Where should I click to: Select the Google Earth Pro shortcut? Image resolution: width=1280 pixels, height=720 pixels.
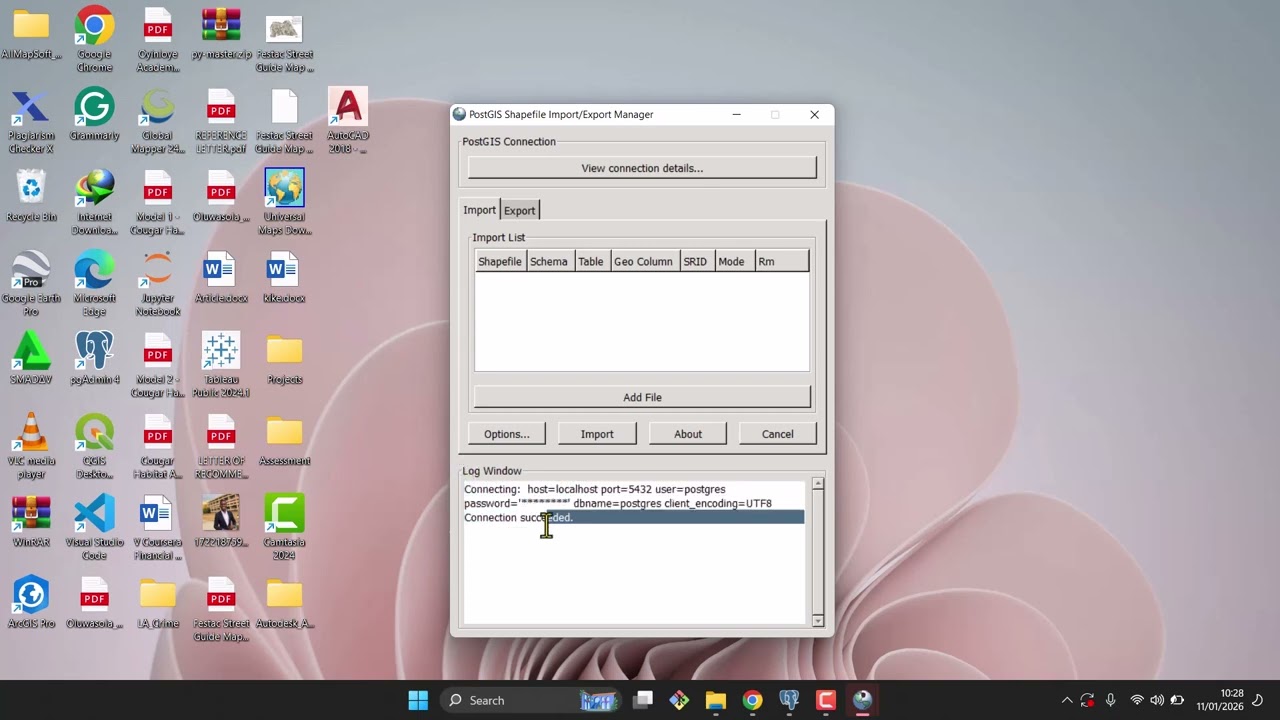click(x=31, y=284)
